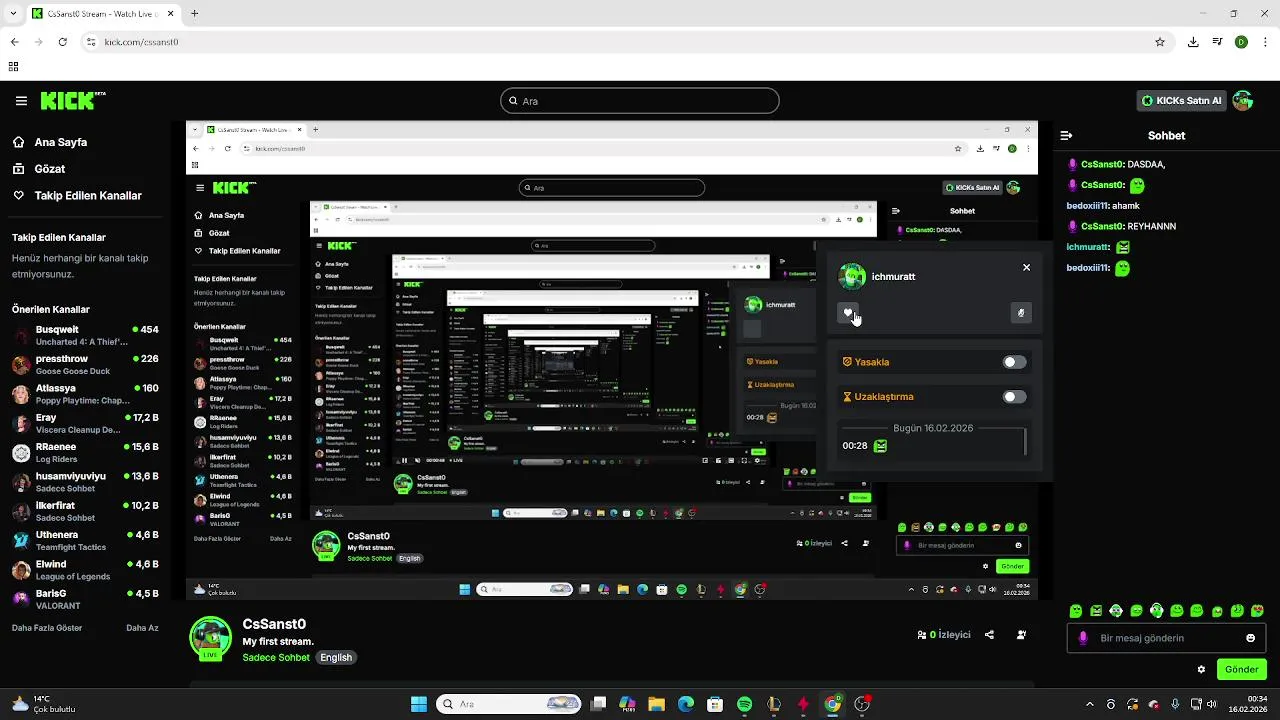Open the emoji picker in the message box

(1250, 638)
